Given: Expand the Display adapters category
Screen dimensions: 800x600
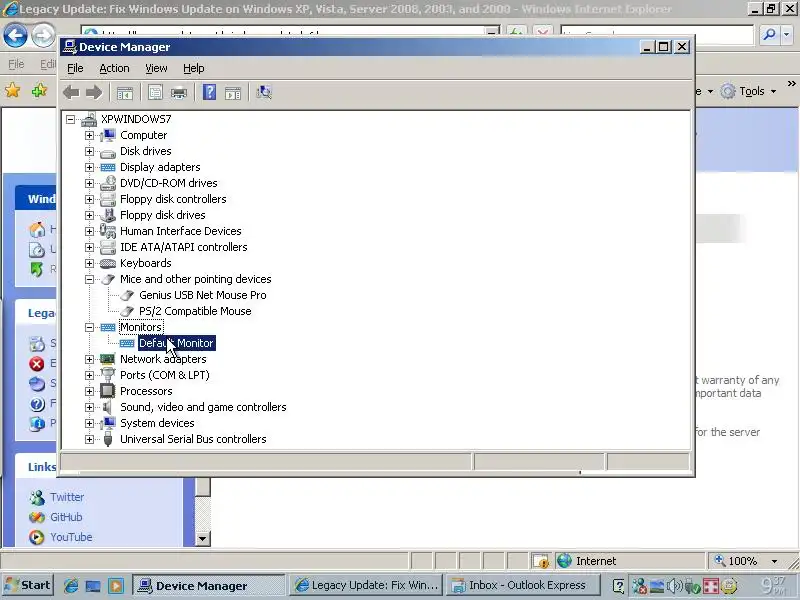Looking at the screenshot, I should 89,167.
